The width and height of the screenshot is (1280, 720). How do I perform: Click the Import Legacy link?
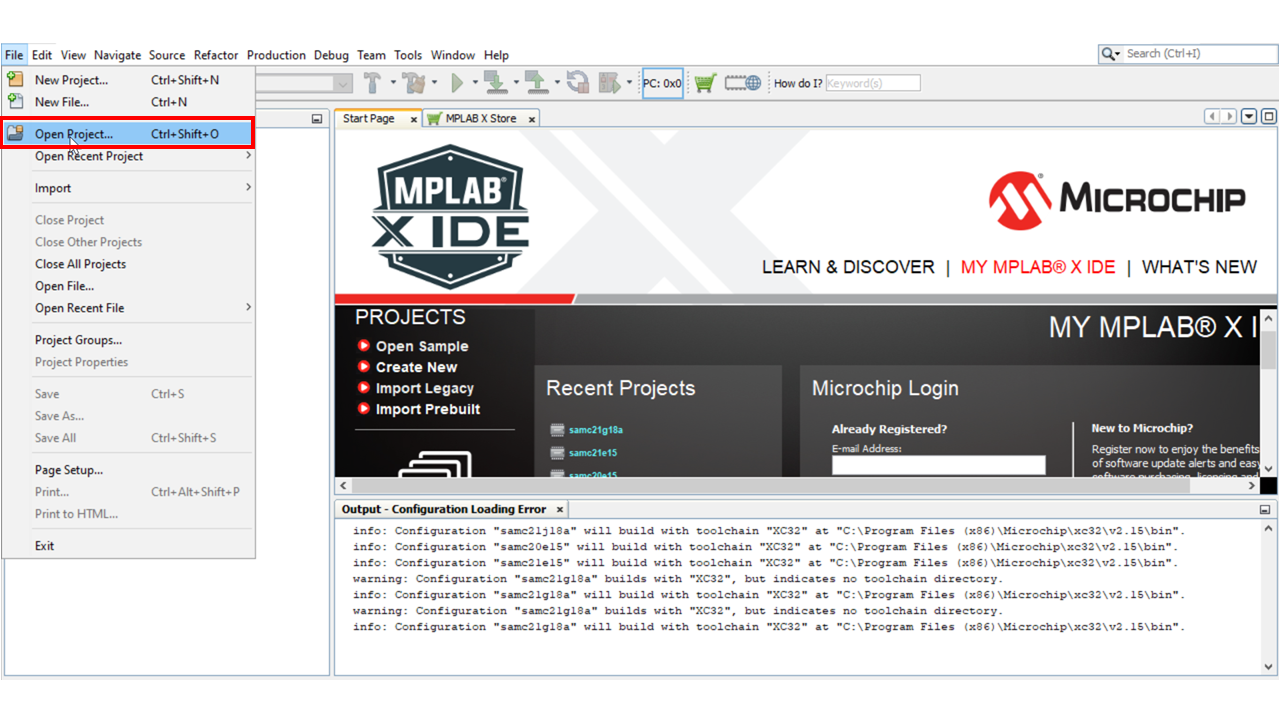pos(424,388)
